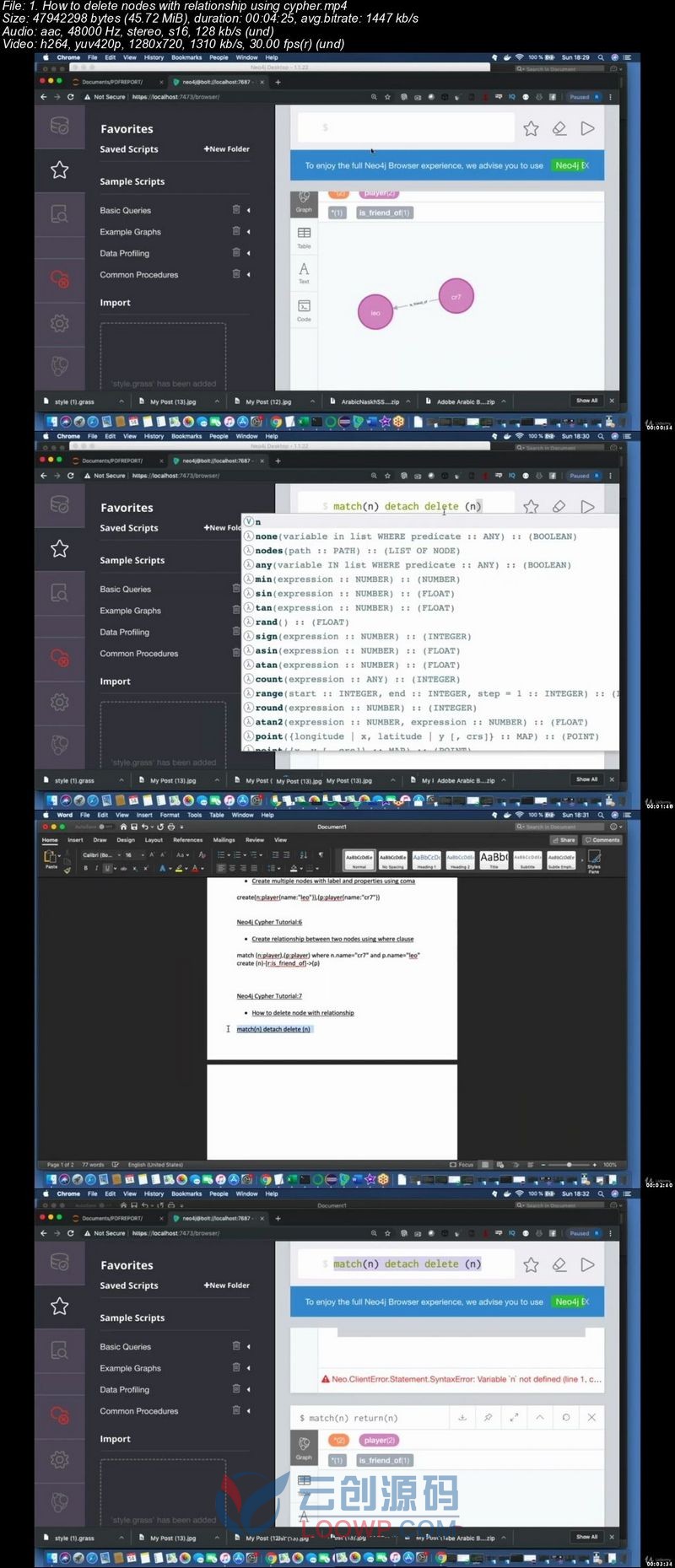Delete Basic Queries folder via trash, leo–cr7 graph frame
Image resolution: width=675 pixels, height=1568 pixels.
click(236, 209)
